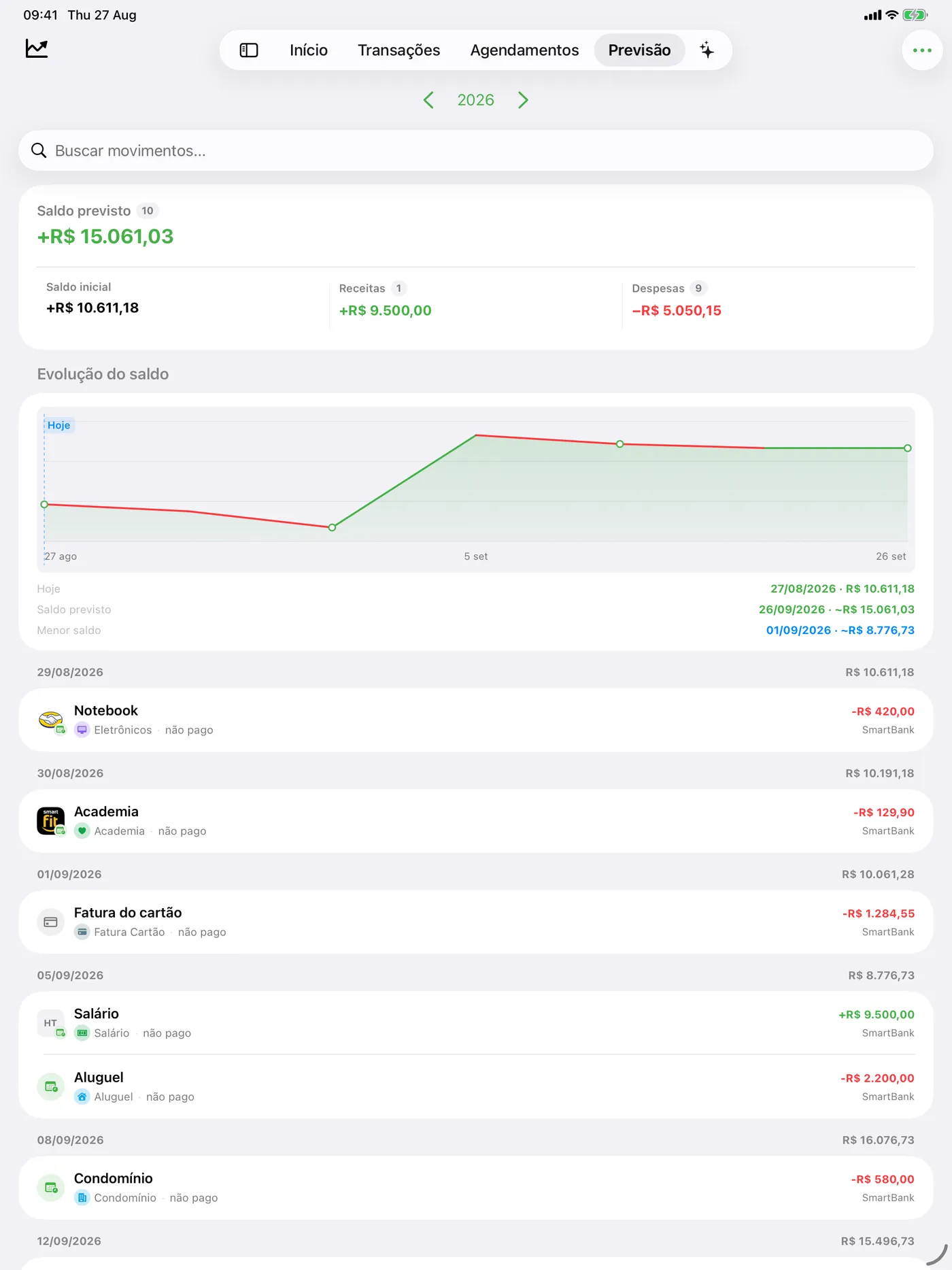Select the Previsão tab

tap(639, 50)
